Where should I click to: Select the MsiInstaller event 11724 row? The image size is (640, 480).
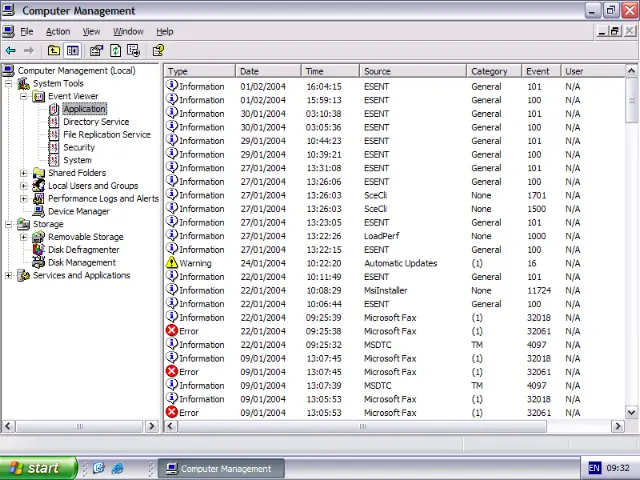coord(394,290)
